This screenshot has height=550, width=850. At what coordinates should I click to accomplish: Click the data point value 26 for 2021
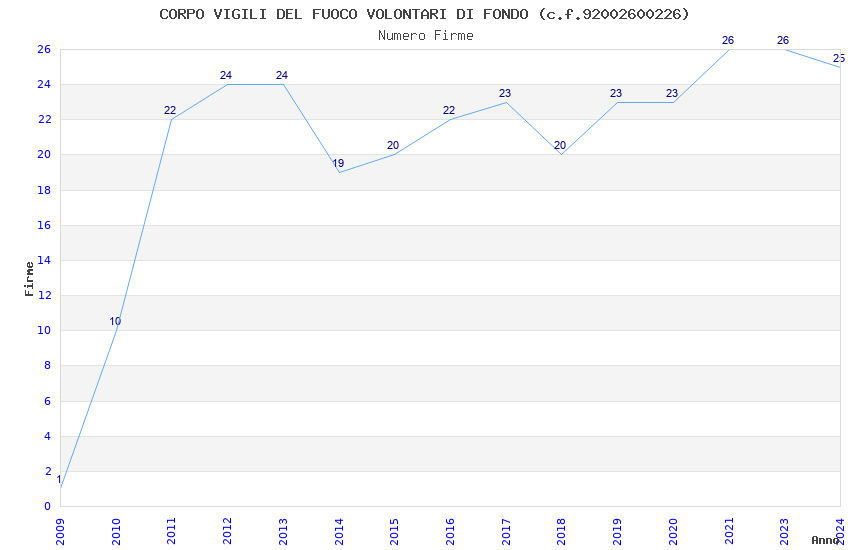[728, 40]
